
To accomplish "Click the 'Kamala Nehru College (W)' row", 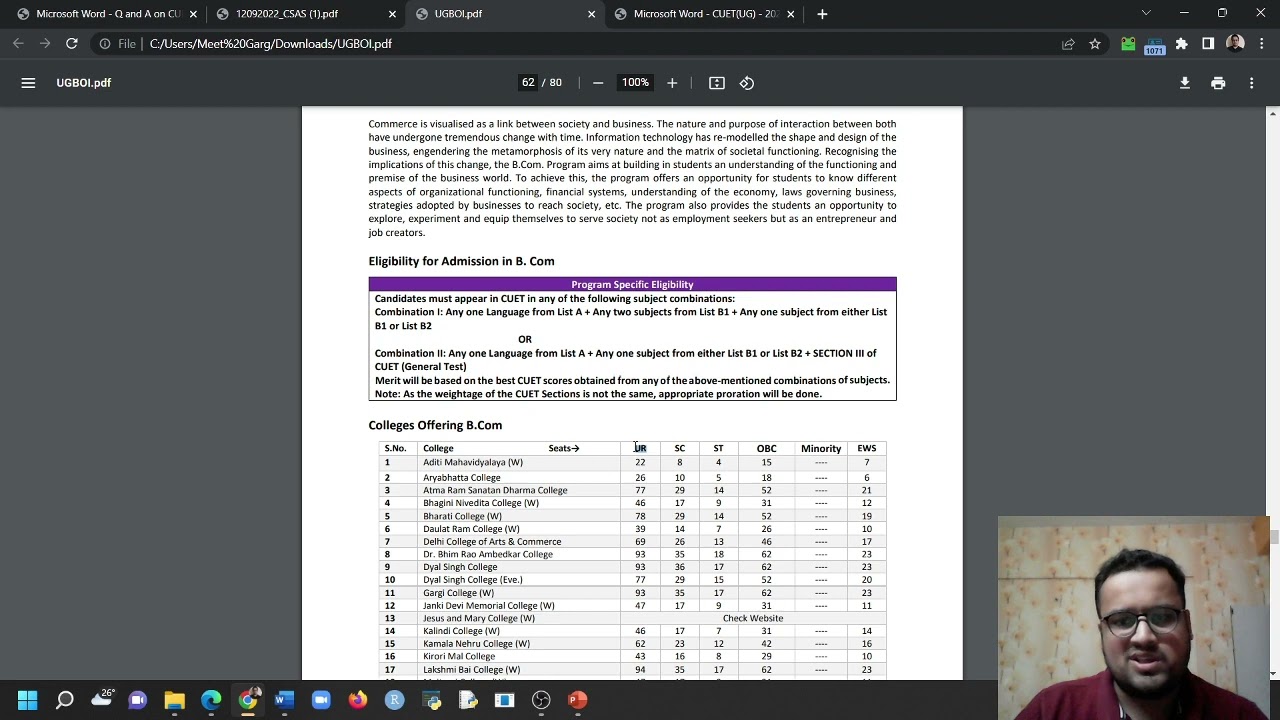I will click(x=632, y=644).
